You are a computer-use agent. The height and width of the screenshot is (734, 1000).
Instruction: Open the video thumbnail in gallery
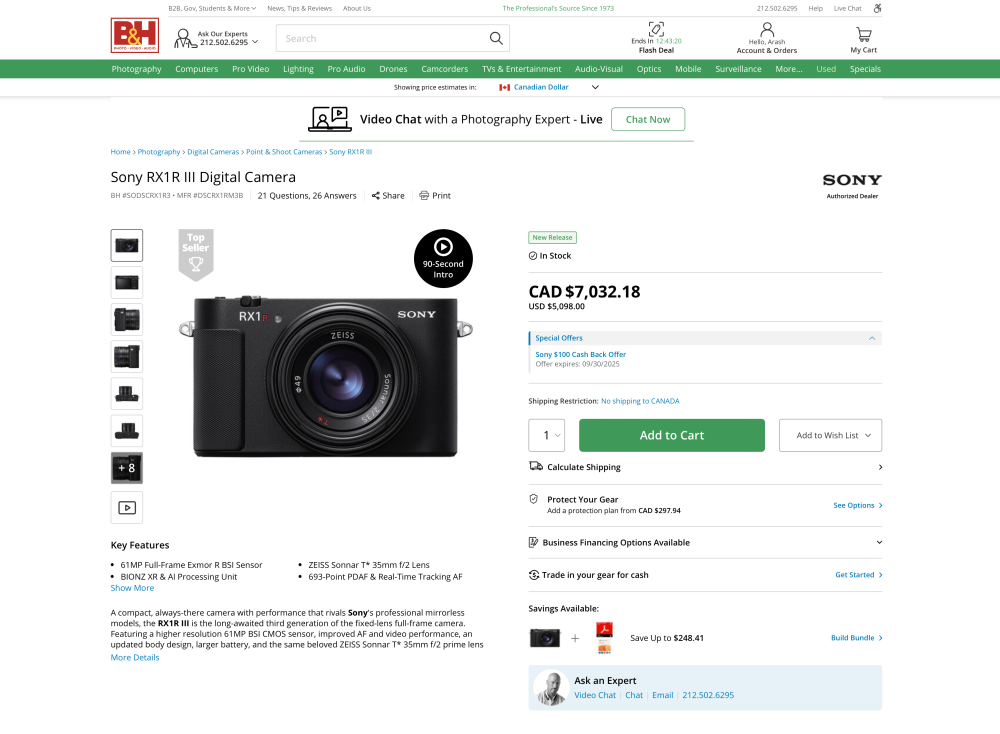pyautogui.click(x=127, y=507)
